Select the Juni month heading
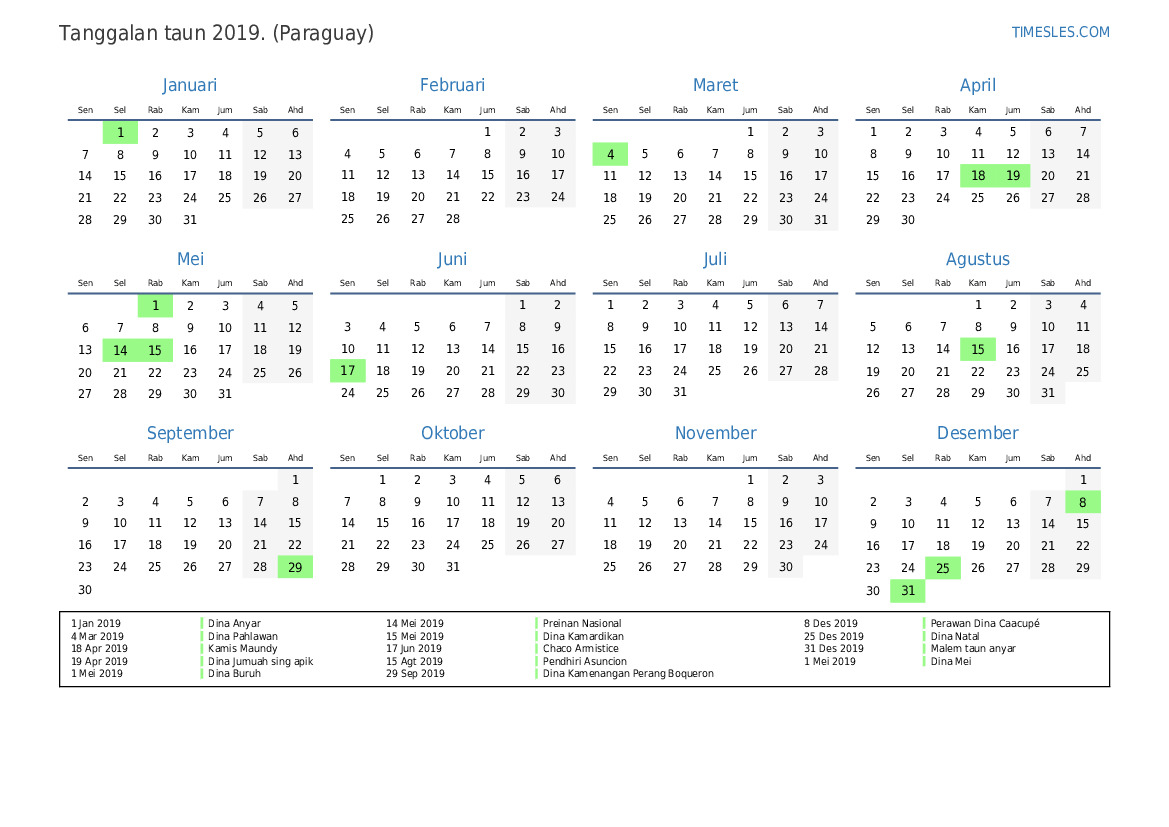The width and height of the screenshot is (1169, 827). click(452, 260)
